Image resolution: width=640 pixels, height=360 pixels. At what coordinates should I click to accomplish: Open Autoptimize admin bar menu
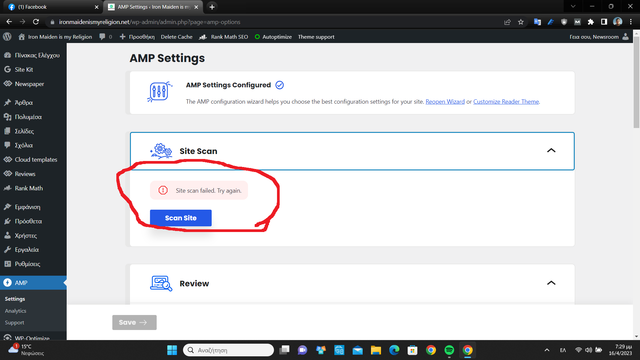point(273,37)
